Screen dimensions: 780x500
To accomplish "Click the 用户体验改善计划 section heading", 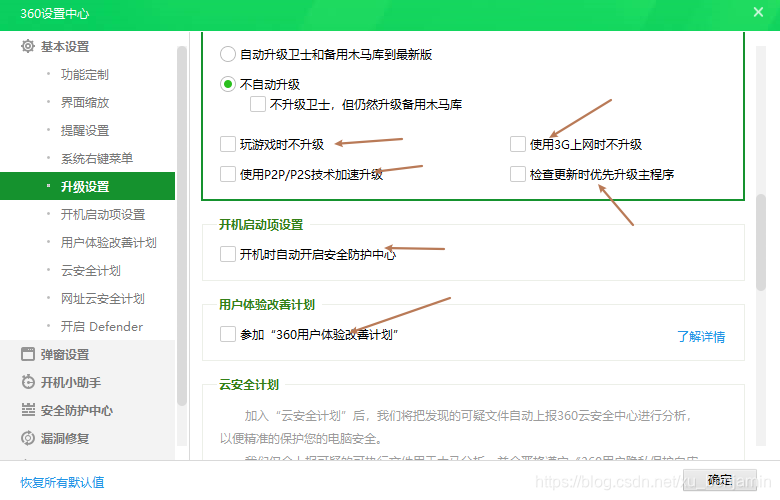I will click(267, 304).
